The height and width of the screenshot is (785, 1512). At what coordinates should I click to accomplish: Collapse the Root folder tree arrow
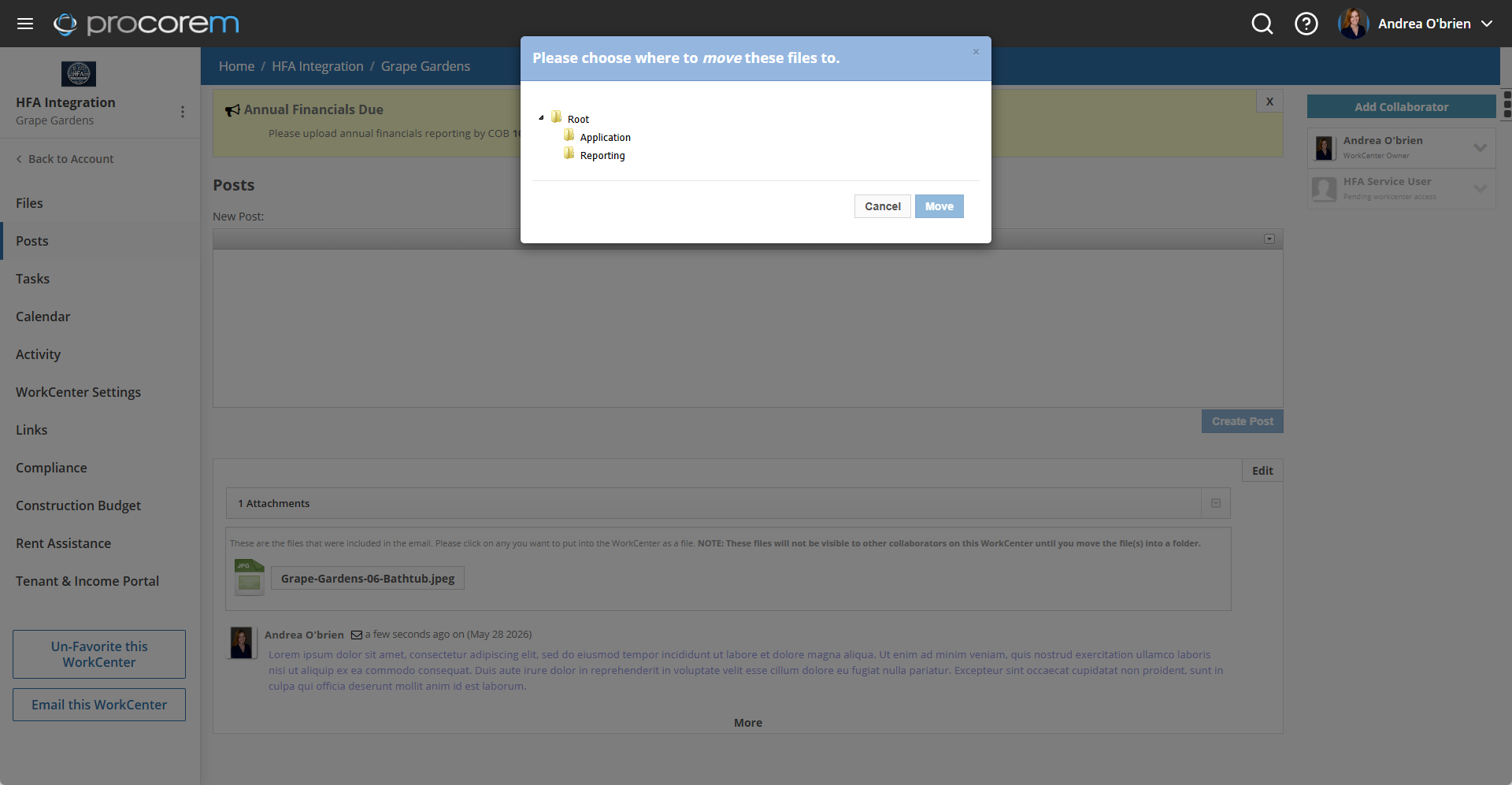point(541,118)
